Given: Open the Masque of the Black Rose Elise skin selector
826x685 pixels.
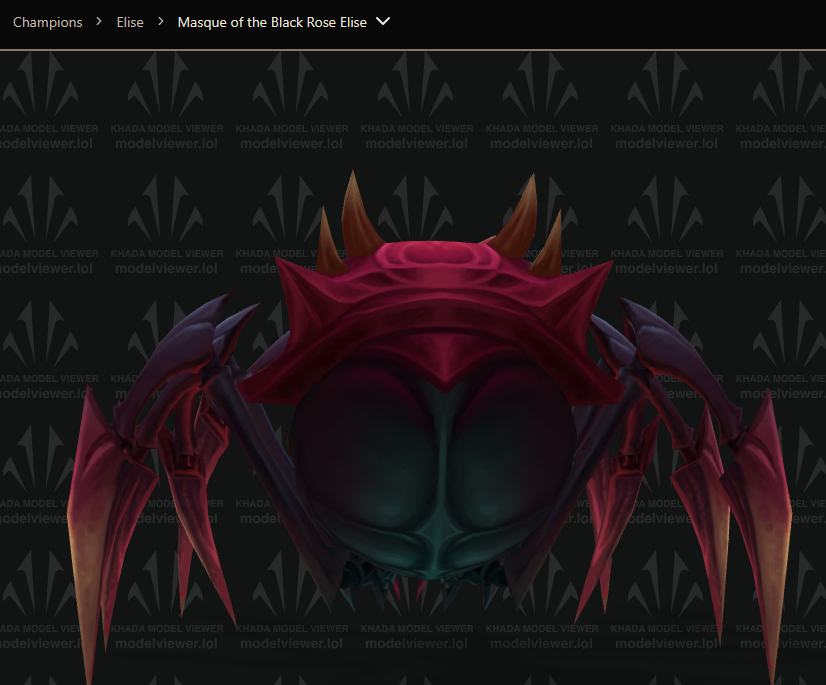Looking at the screenshot, I should coord(284,22).
